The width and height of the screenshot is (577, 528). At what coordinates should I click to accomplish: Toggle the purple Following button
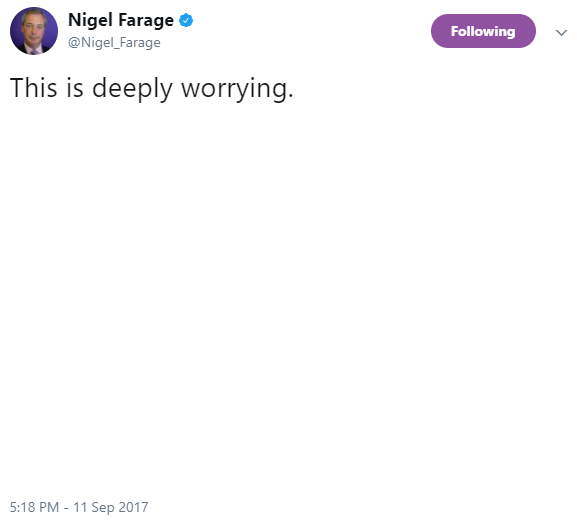click(x=483, y=31)
